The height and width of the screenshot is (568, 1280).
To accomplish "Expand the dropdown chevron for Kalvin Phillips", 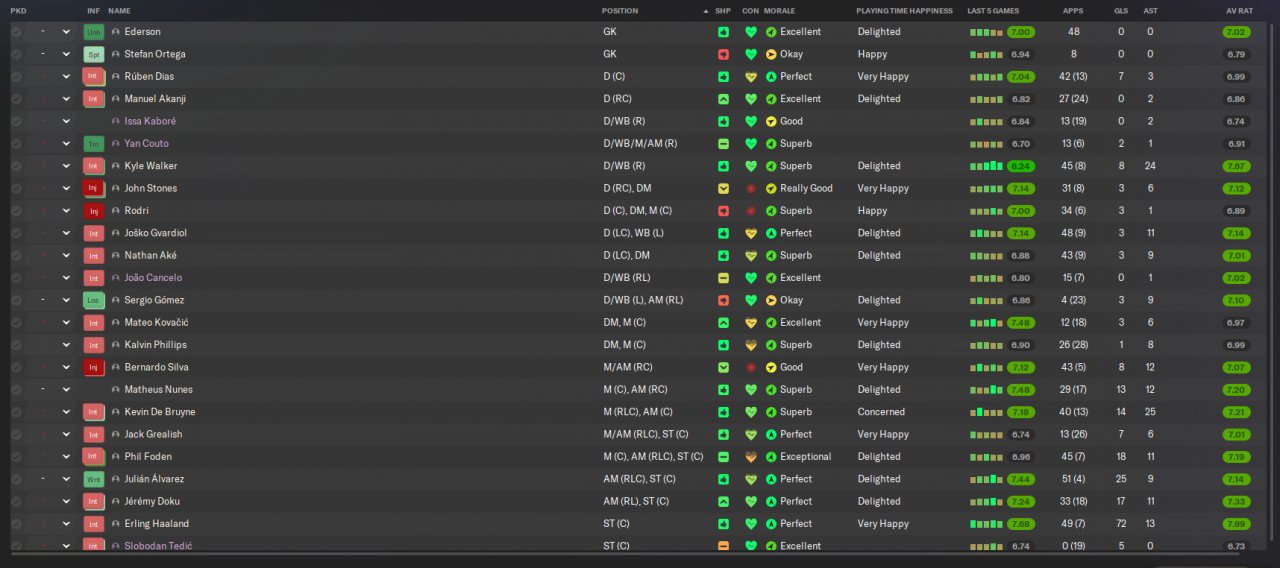I will point(67,345).
